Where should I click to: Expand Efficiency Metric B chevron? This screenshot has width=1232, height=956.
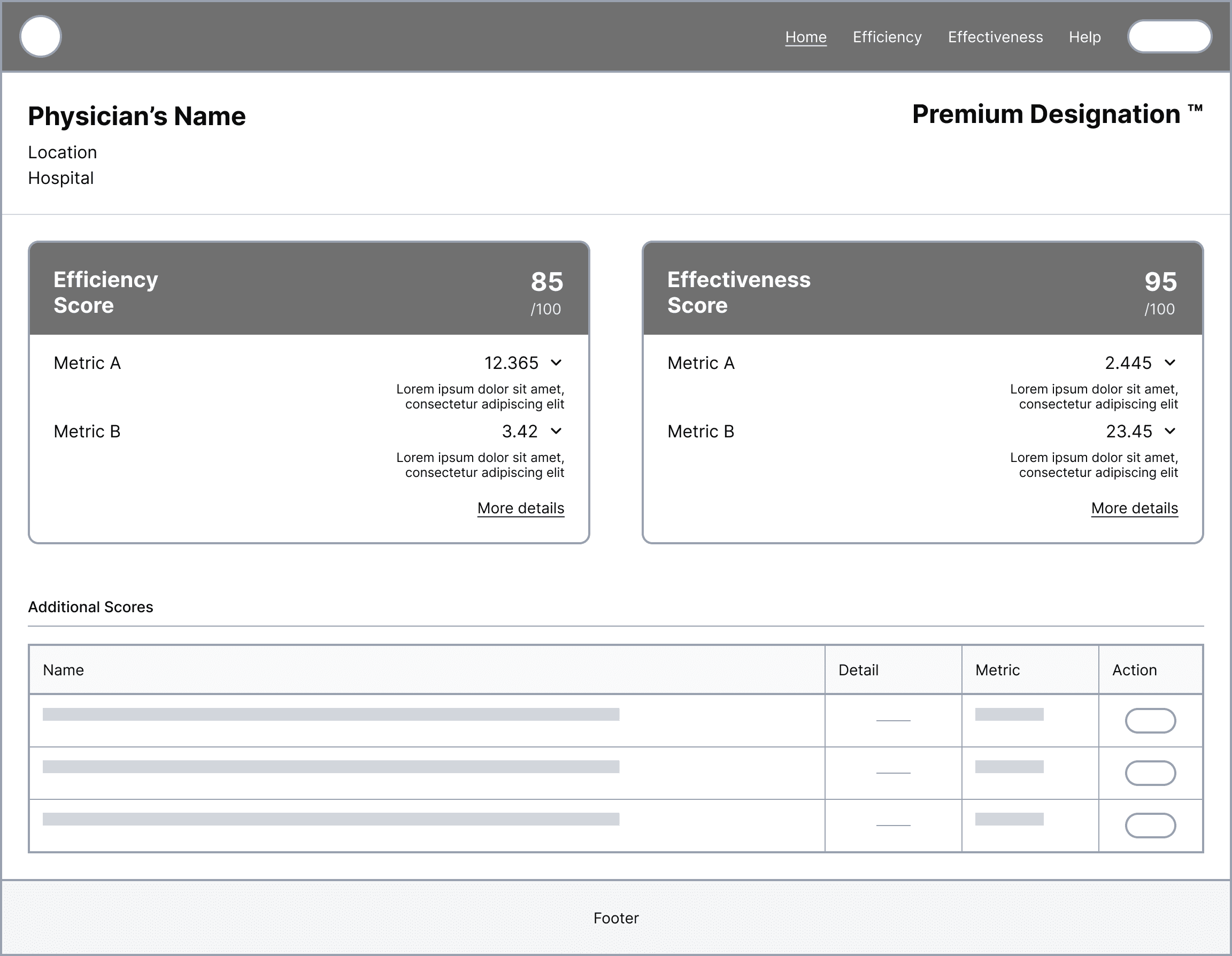556,431
